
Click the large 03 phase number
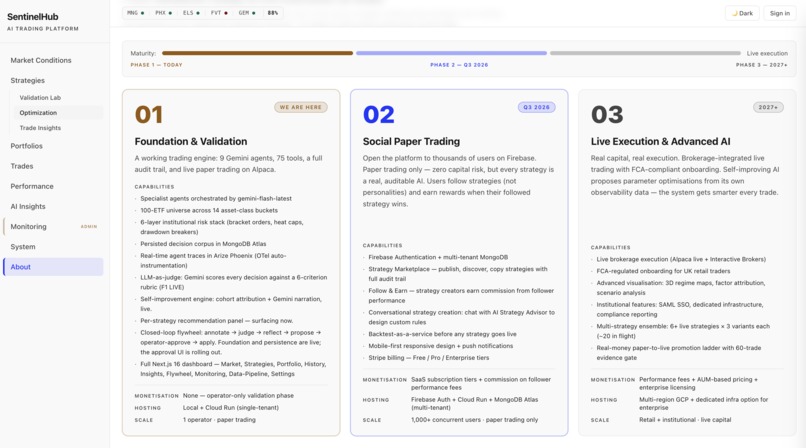(x=607, y=115)
